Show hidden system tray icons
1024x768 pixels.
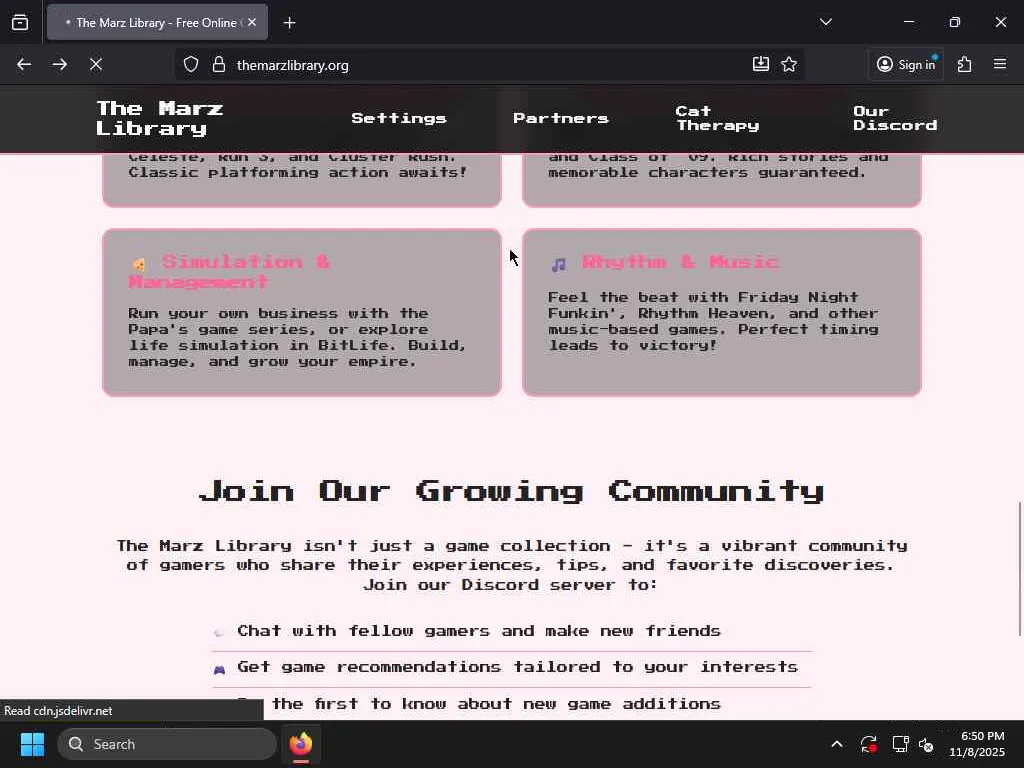click(x=837, y=744)
